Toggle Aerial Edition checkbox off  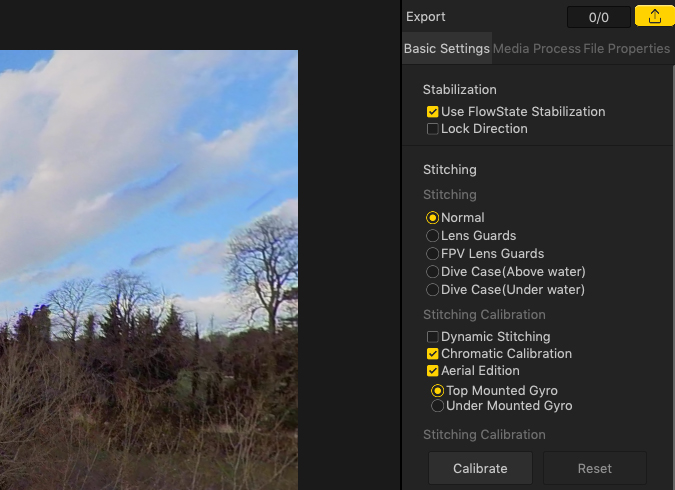coord(432,371)
